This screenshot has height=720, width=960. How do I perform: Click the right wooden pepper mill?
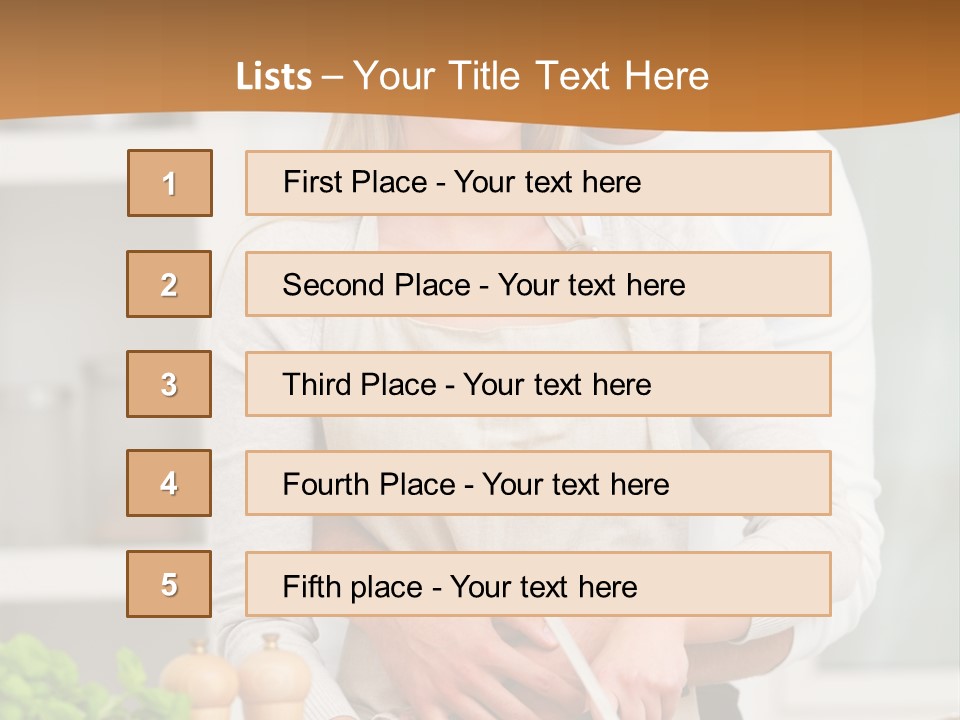pyautogui.click(x=270, y=678)
